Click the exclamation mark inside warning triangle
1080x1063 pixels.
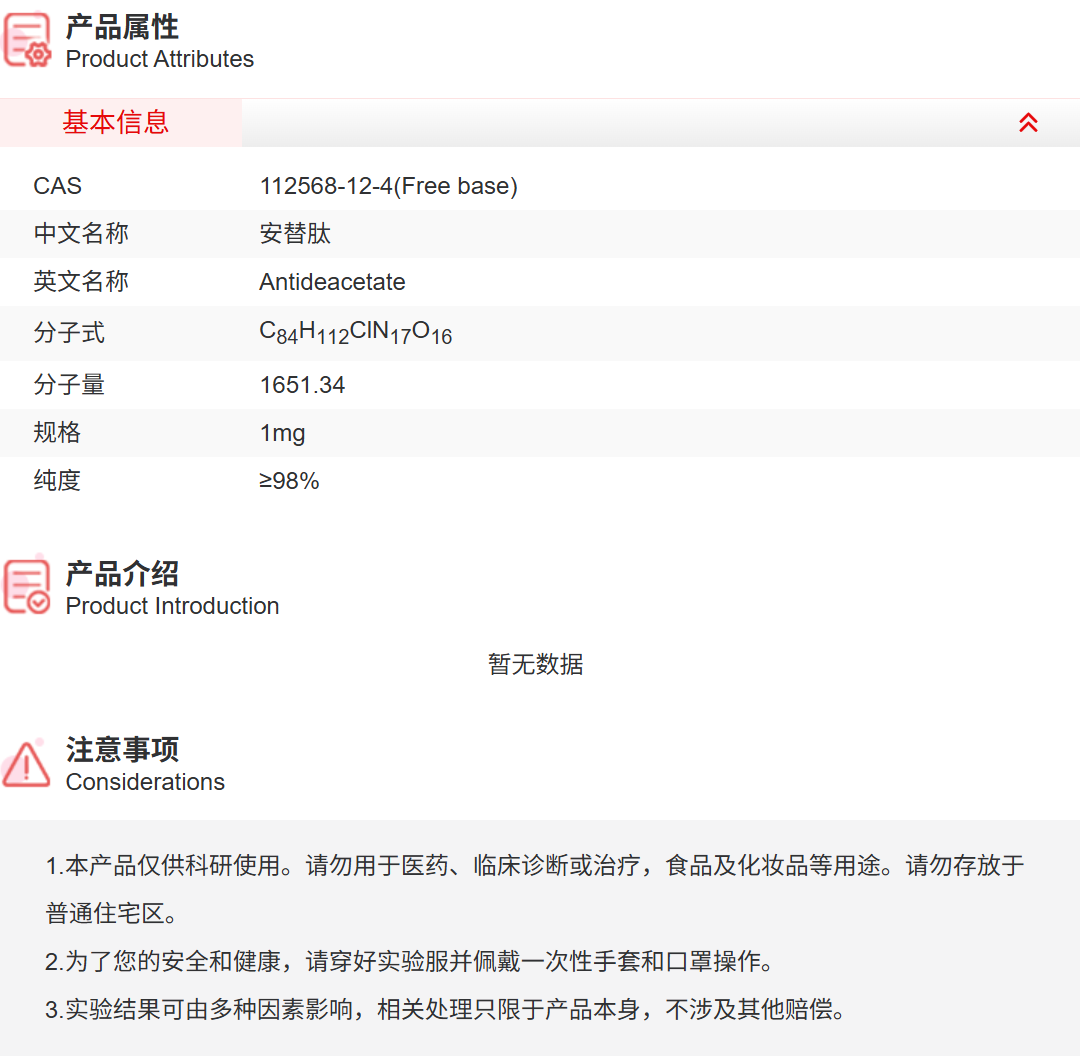25,768
